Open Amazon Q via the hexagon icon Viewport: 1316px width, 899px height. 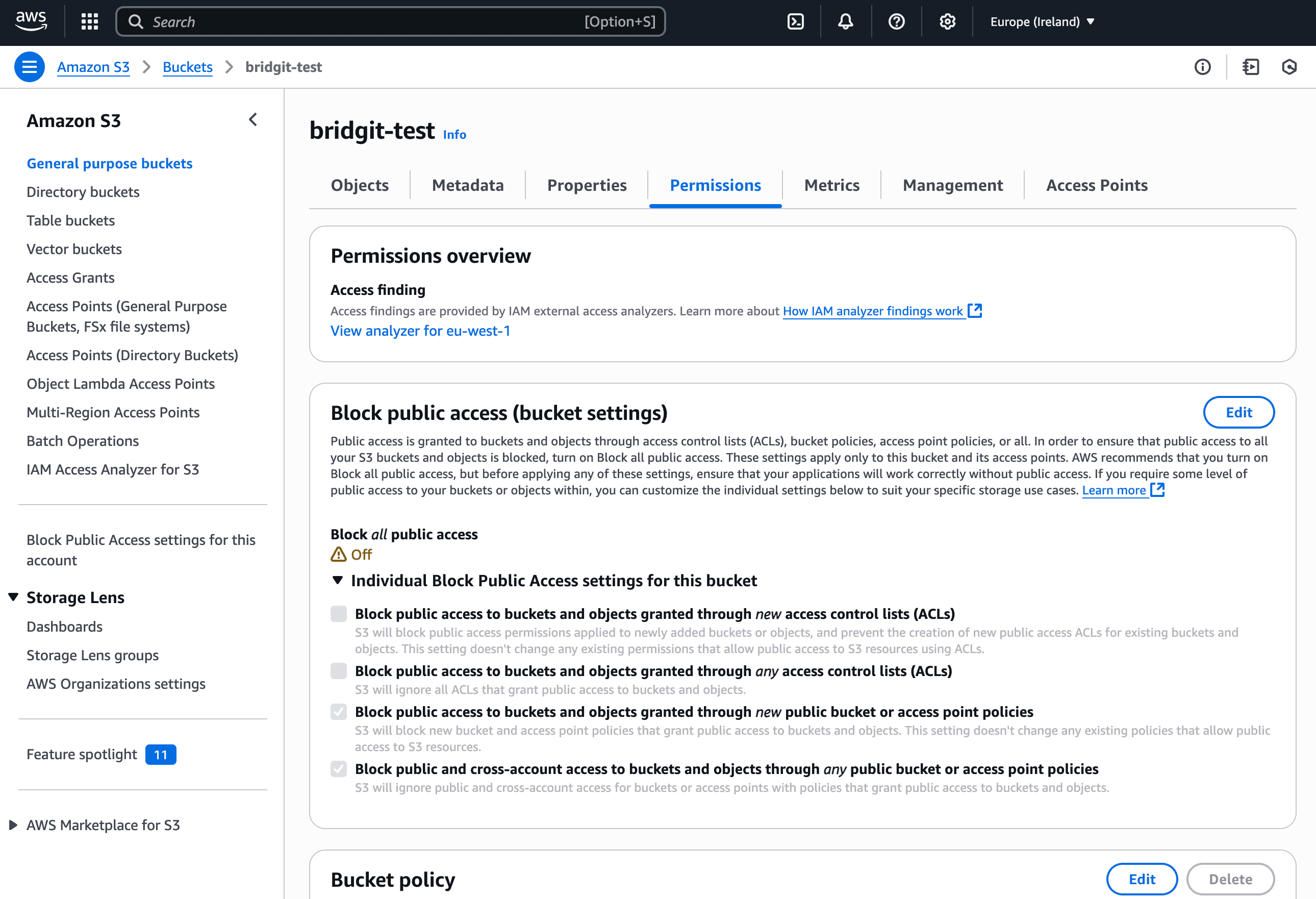1289,67
